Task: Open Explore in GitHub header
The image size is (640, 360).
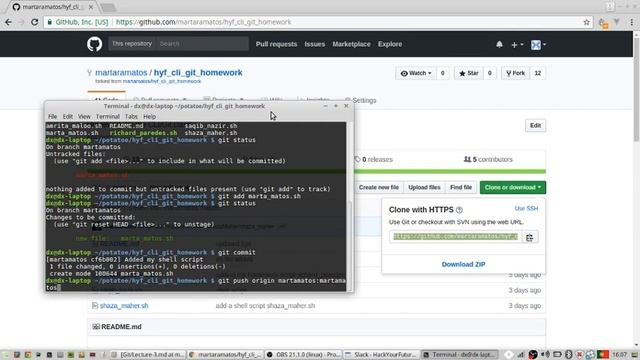Action: 390,44
